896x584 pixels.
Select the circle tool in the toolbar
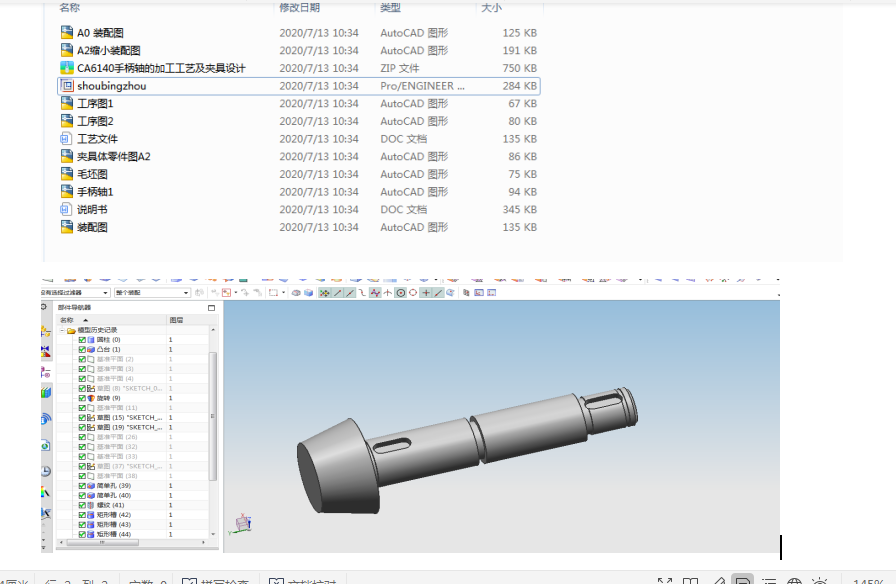(400, 291)
